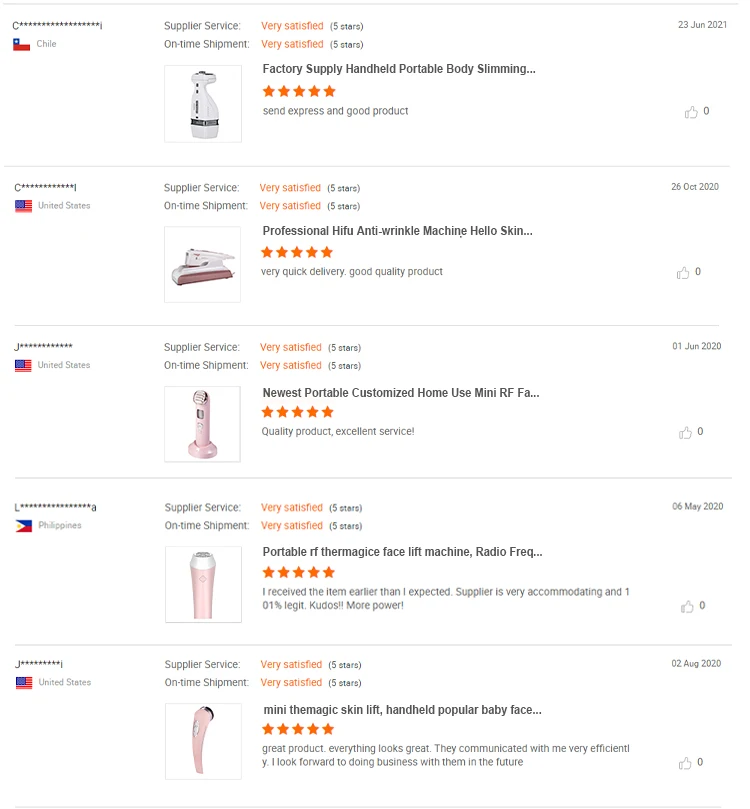Like the Philippines buyer's review with thumbs-up
The image size is (750, 809).
(x=687, y=606)
